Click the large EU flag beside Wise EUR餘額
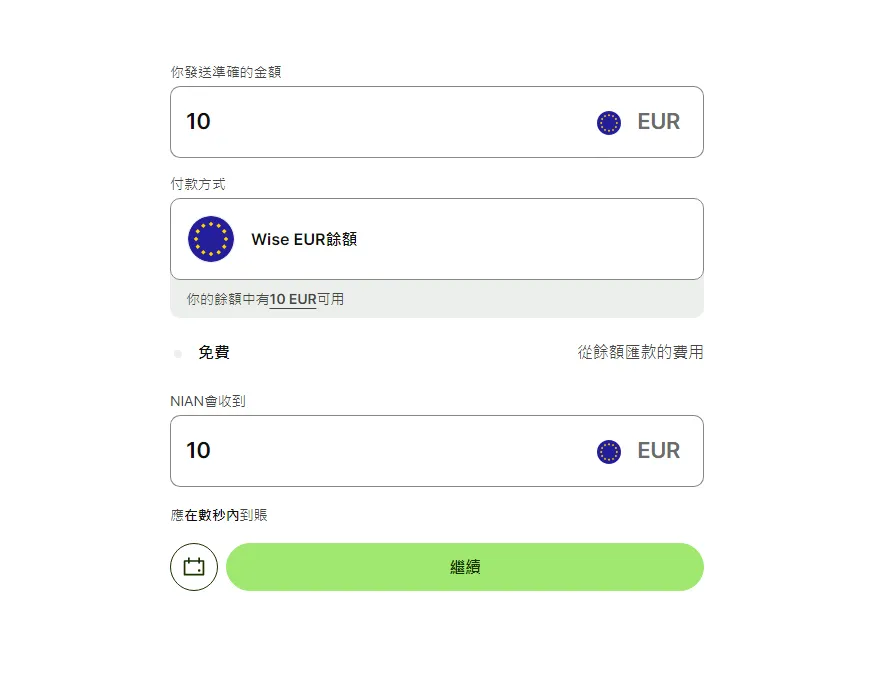The width and height of the screenshot is (882, 687). tap(211, 239)
